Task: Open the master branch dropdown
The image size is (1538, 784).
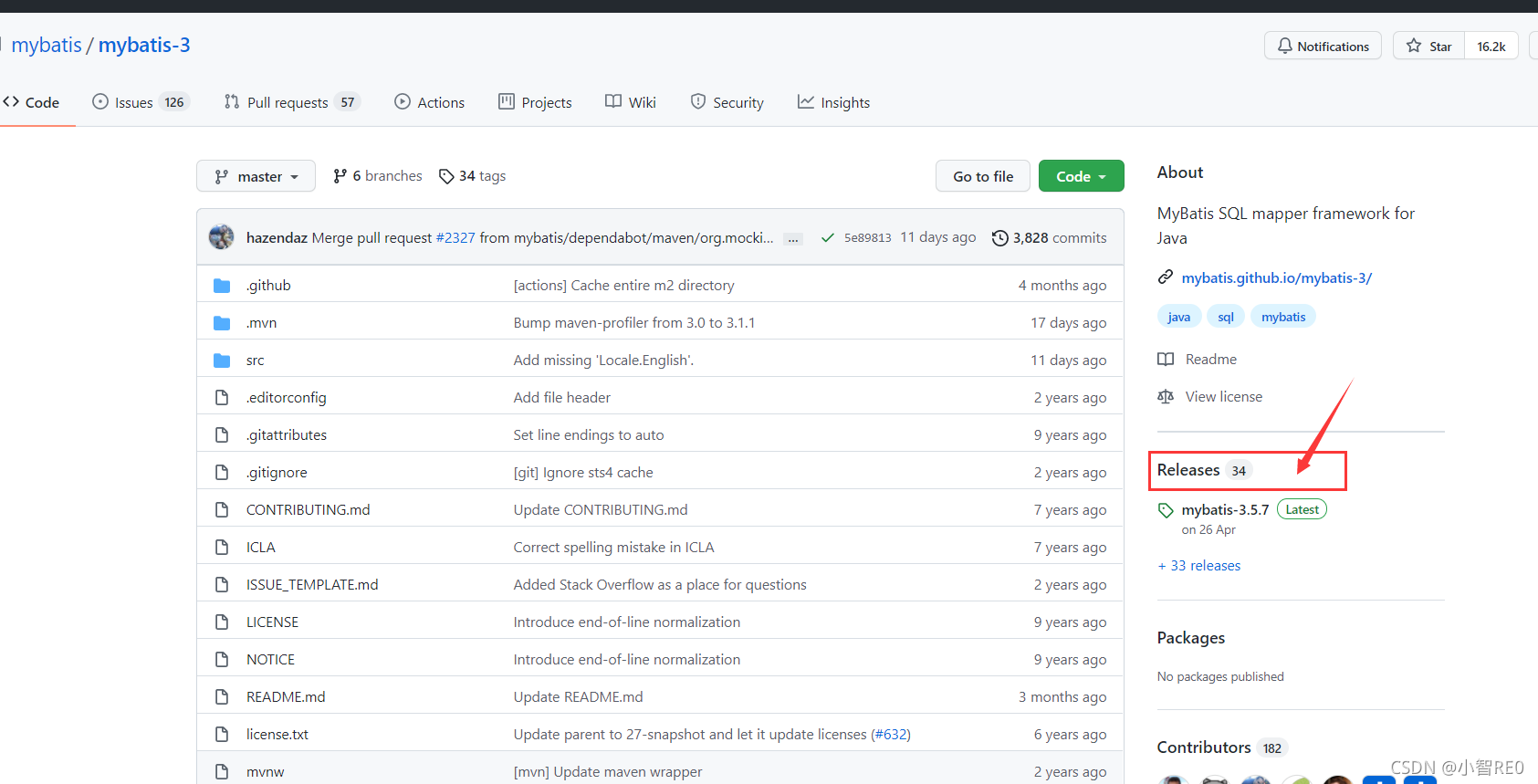Action: 256,176
